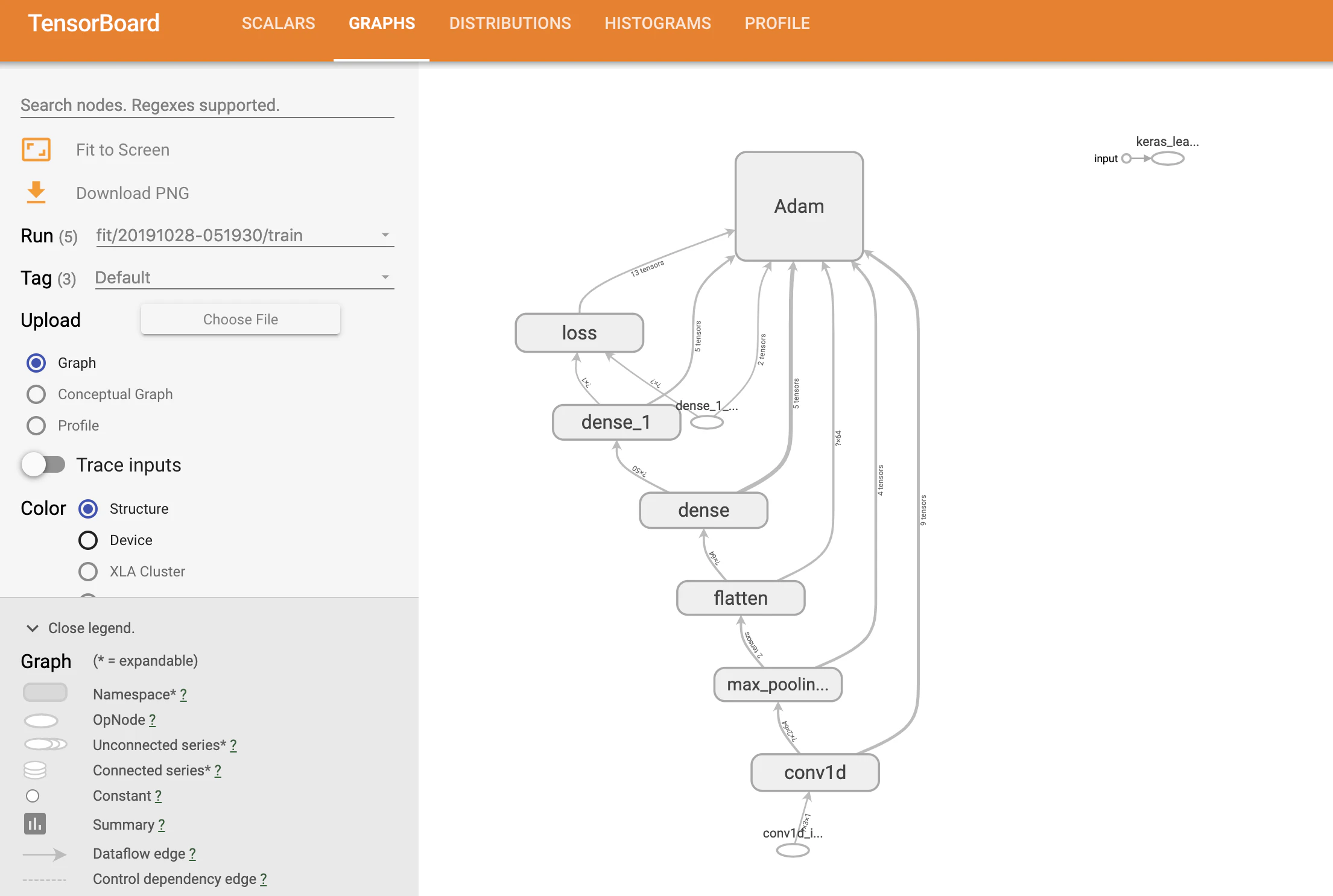Select the Graph radio button
Screen dimensions: 1333x896
point(36,363)
